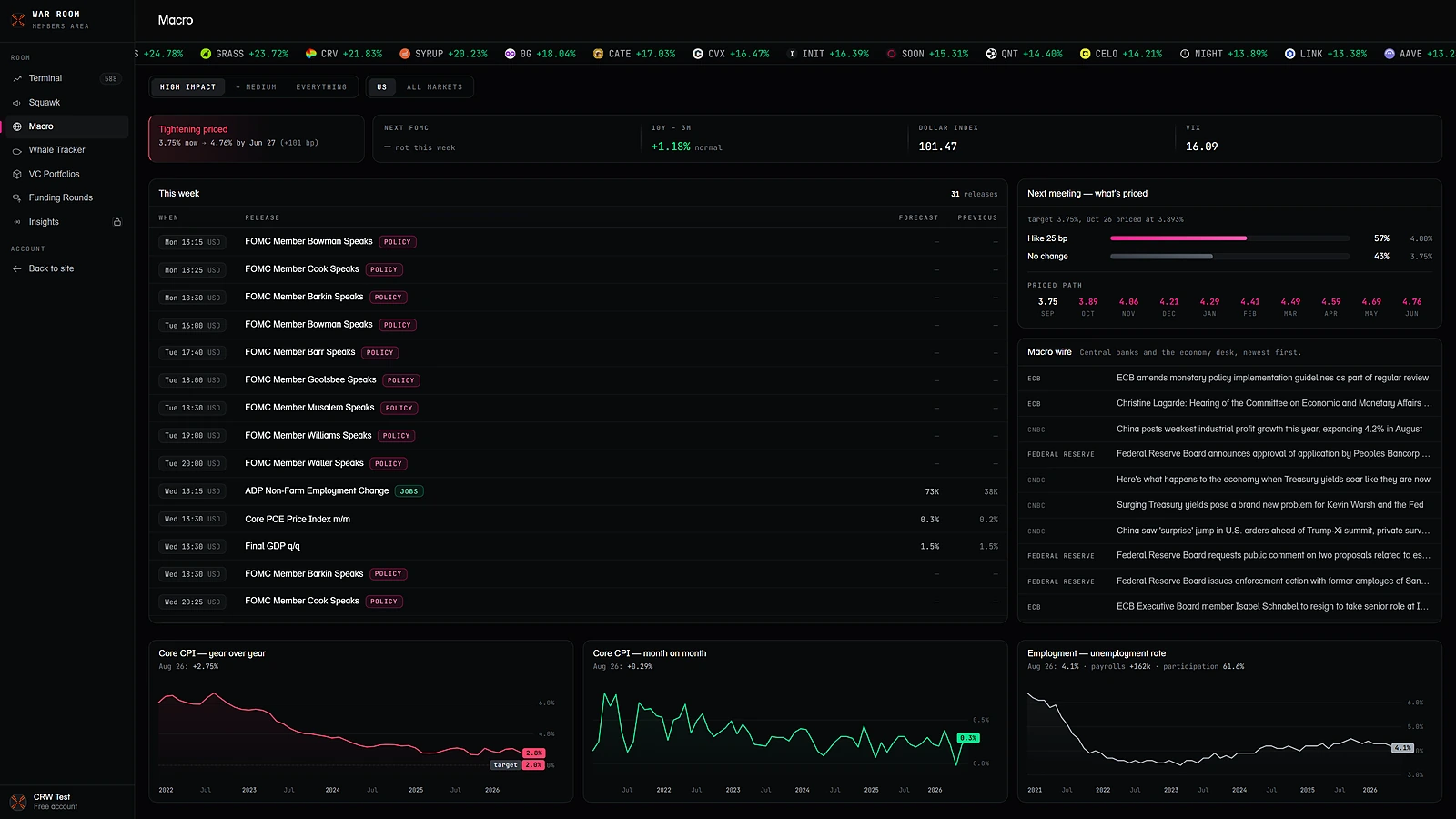Screen dimensions: 1456x819
Task: Click POLICY tag on Goolsbee row
Action: point(401,380)
